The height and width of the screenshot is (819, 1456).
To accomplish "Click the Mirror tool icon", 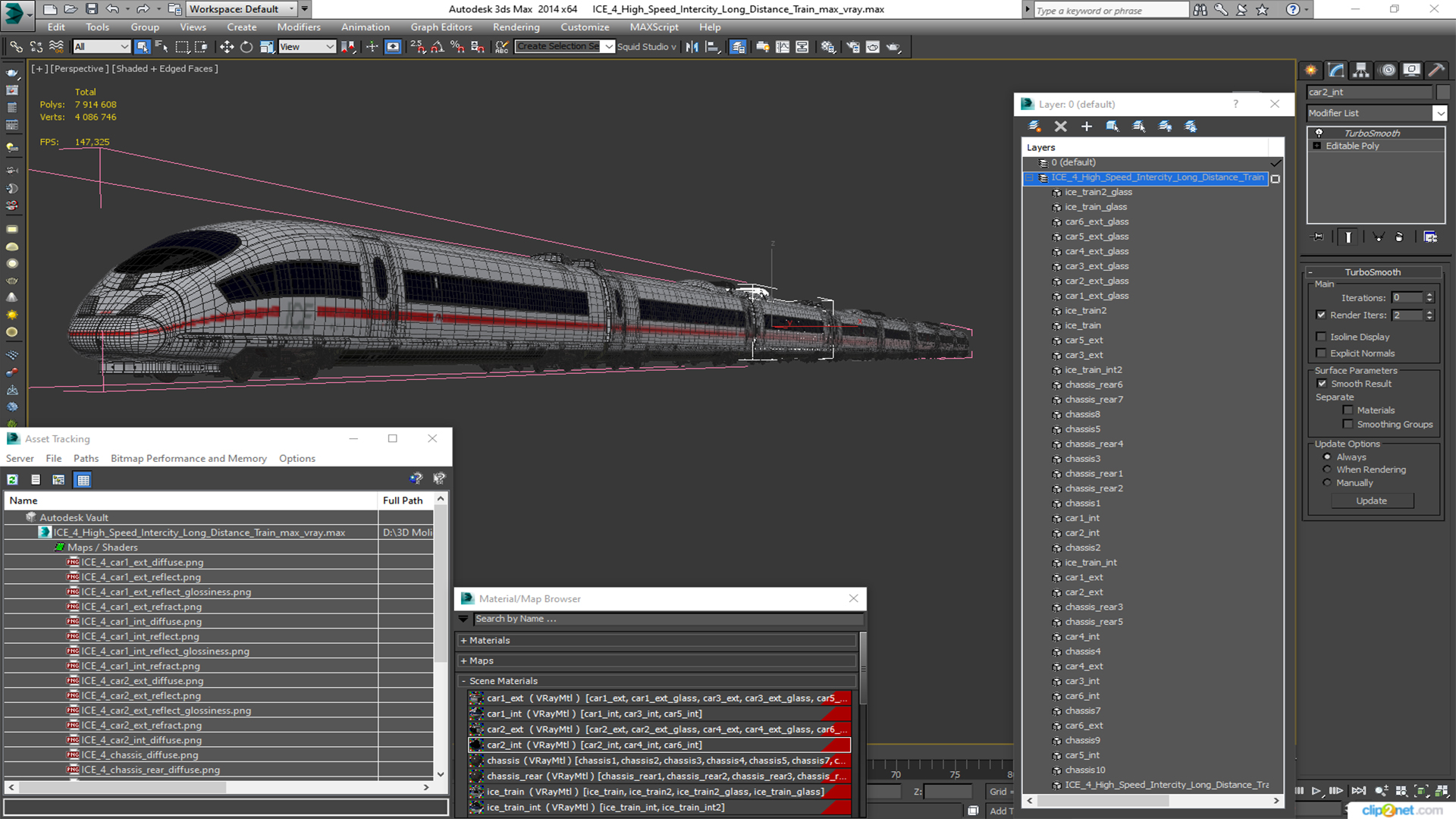I will click(692, 47).
